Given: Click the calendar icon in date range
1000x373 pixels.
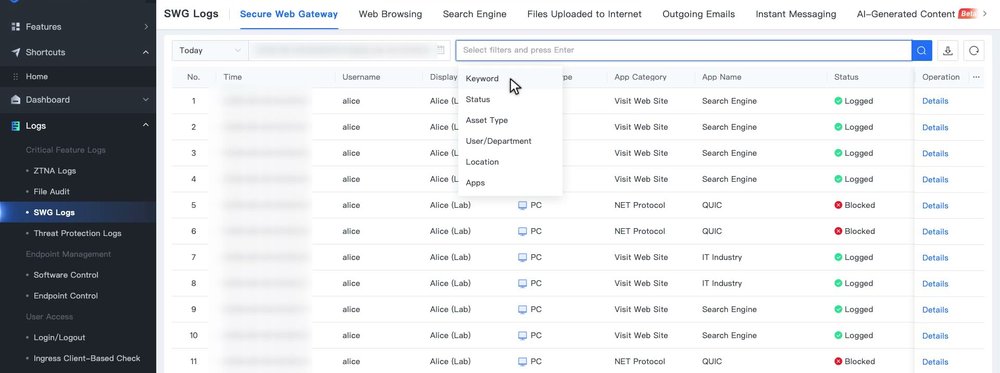Looking at the screenshot, I should click(440, 50).
